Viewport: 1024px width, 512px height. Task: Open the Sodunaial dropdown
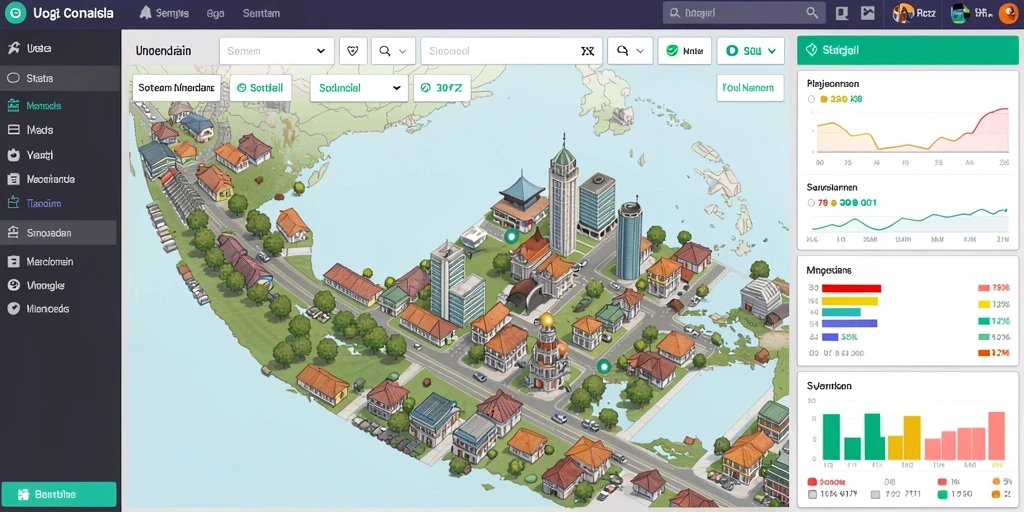(359, 88)
